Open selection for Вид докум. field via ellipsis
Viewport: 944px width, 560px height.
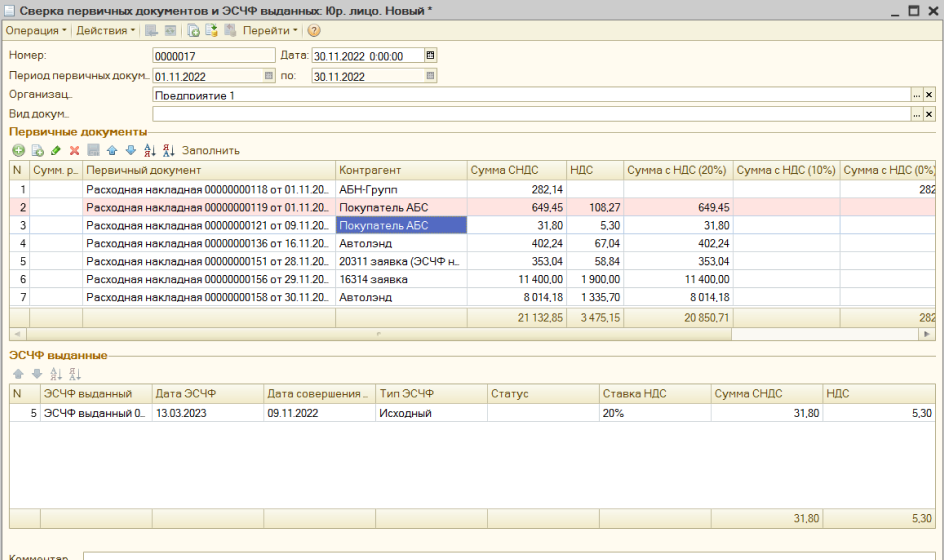916,114
